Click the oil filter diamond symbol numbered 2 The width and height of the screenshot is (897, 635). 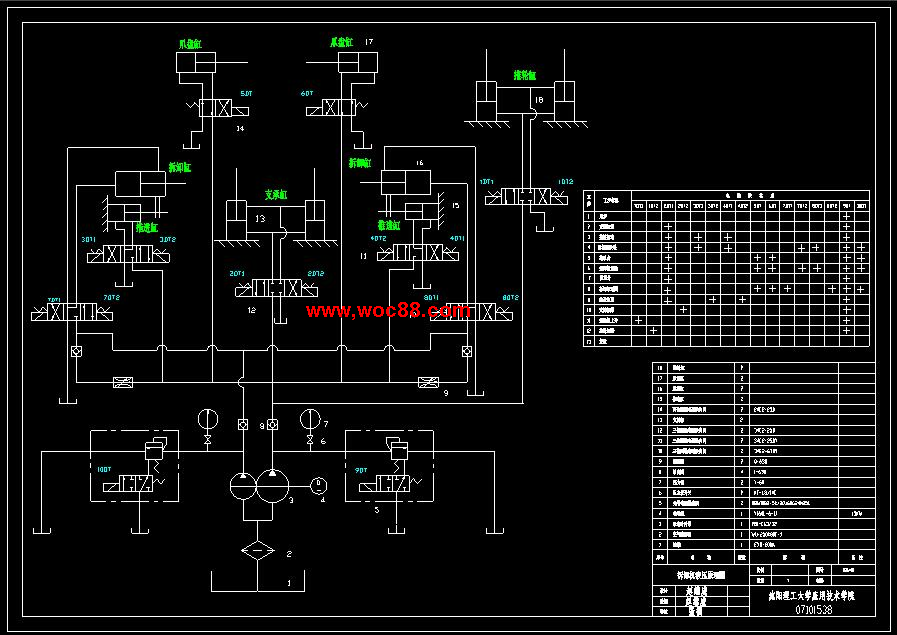pos(257,551)
